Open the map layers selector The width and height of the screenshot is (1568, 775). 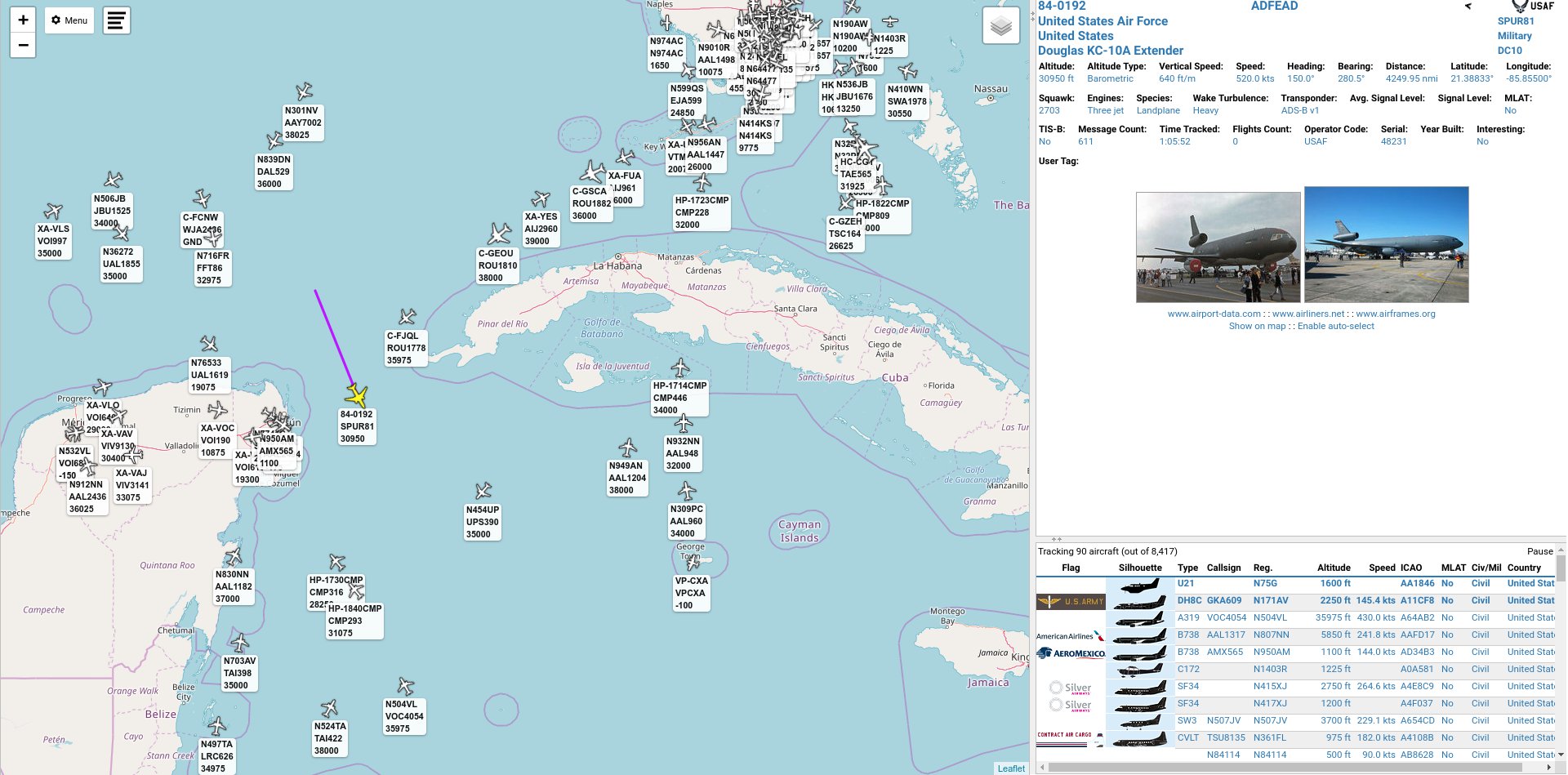pos(1000,26)
